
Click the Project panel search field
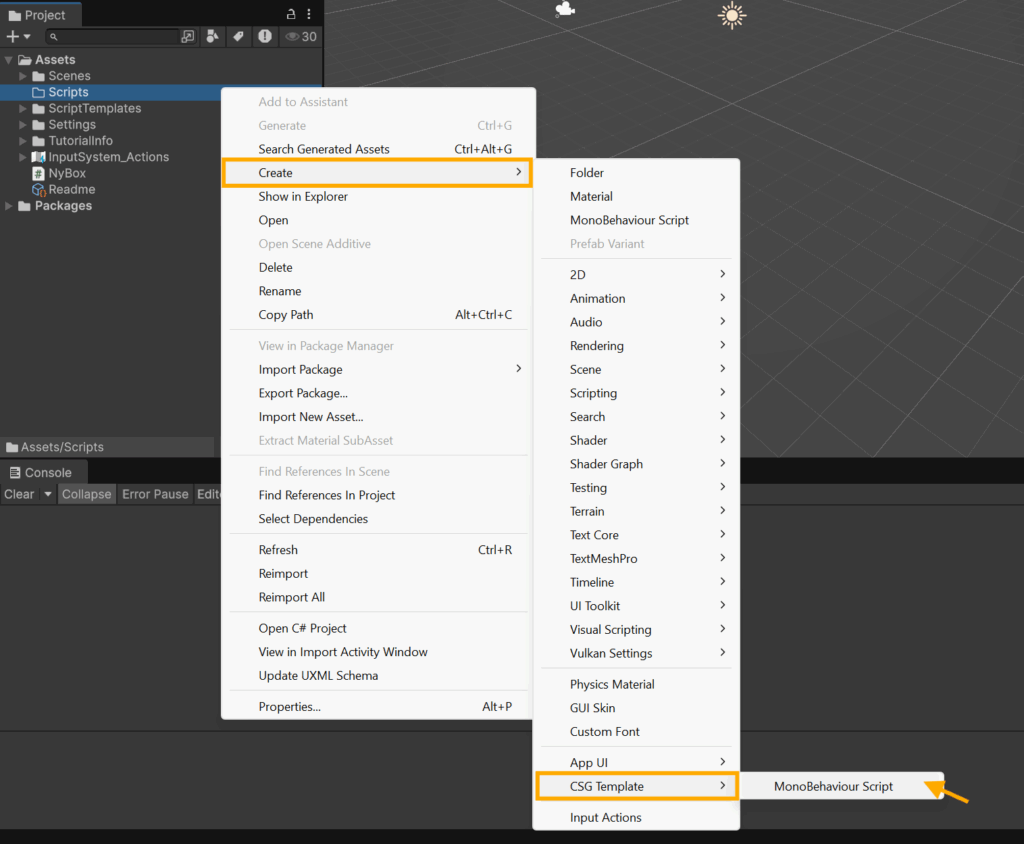click(113, 37)
